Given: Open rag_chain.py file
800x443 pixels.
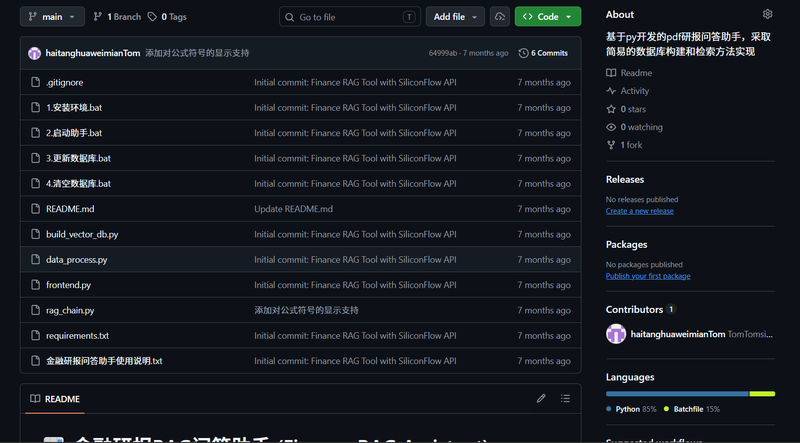Looking at the screenshot, I should 70,310.
